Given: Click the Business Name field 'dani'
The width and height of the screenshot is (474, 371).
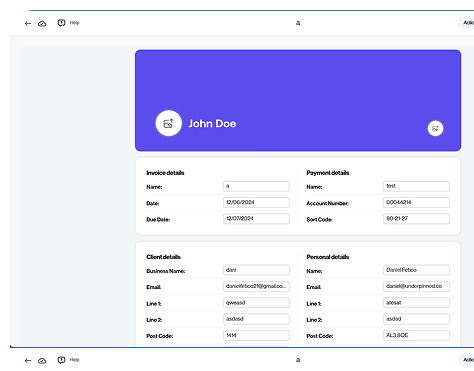Looking at the screenshot, I should (256, 270).
